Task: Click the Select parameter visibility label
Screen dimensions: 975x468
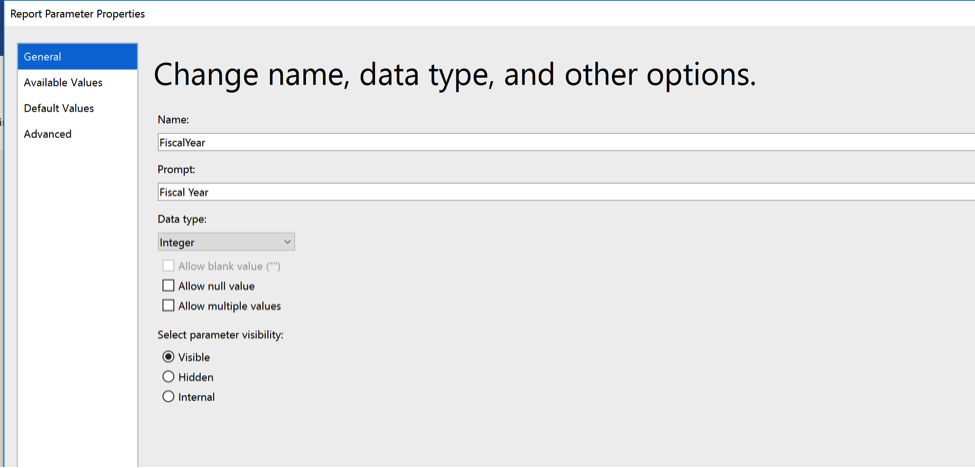Action: (x=221, y=334)
